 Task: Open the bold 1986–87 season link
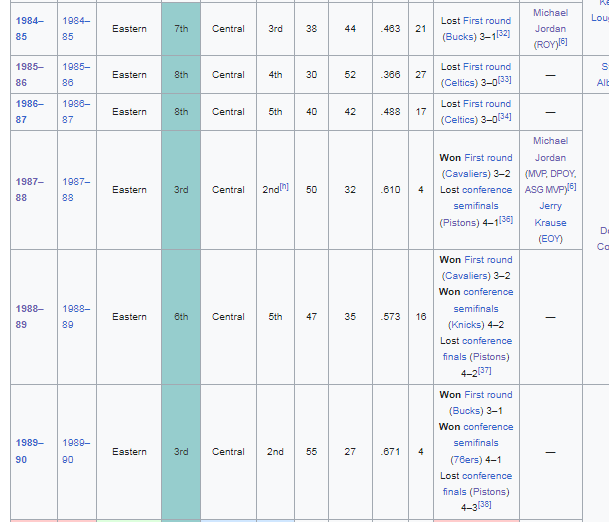(30, 112)
